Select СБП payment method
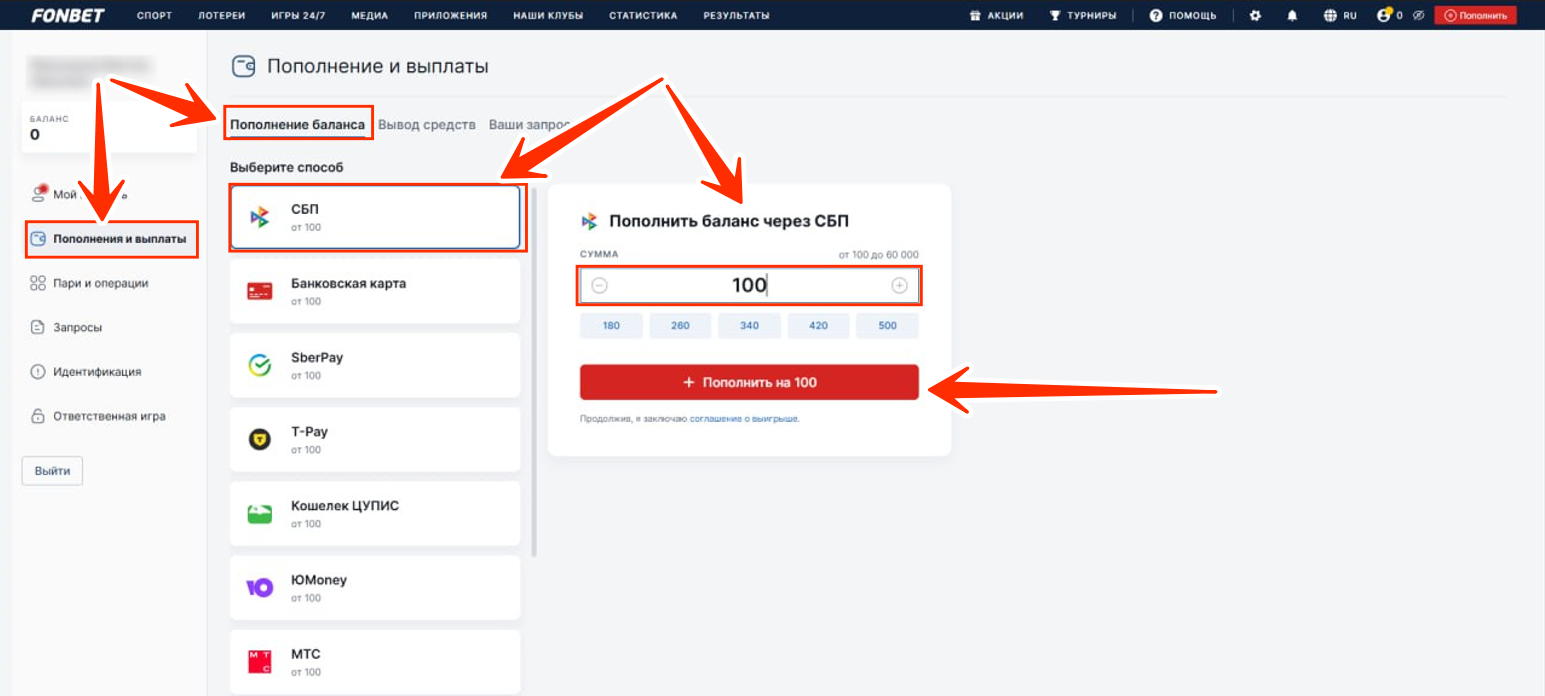The width and height of the screenshot is (1545, 696). click(375, 217)
